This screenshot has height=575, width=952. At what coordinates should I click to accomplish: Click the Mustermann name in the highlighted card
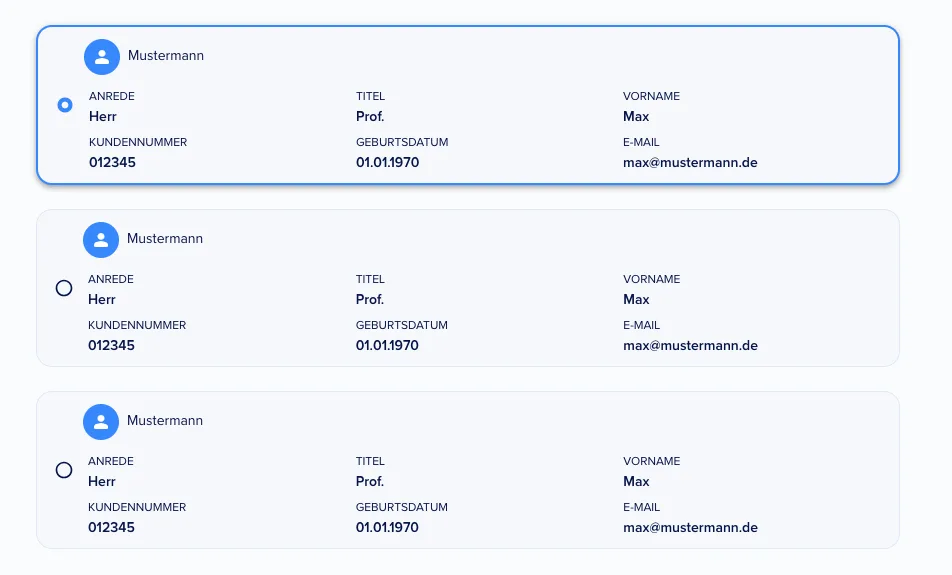[166, 55]
